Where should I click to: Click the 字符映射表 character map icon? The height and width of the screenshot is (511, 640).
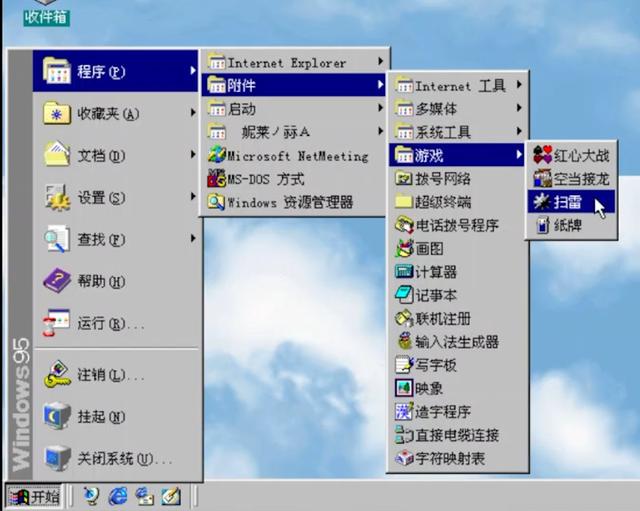click(404, 458)
